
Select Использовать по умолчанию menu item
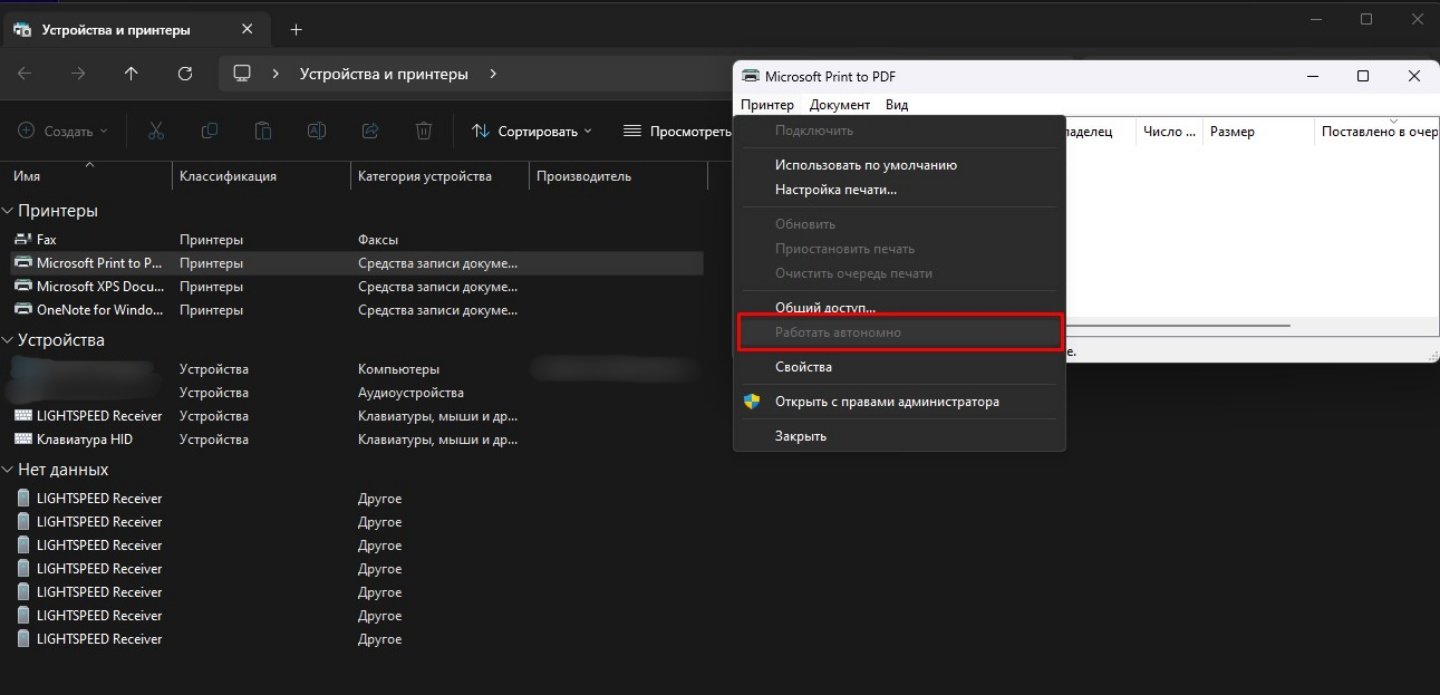[899, 165]
